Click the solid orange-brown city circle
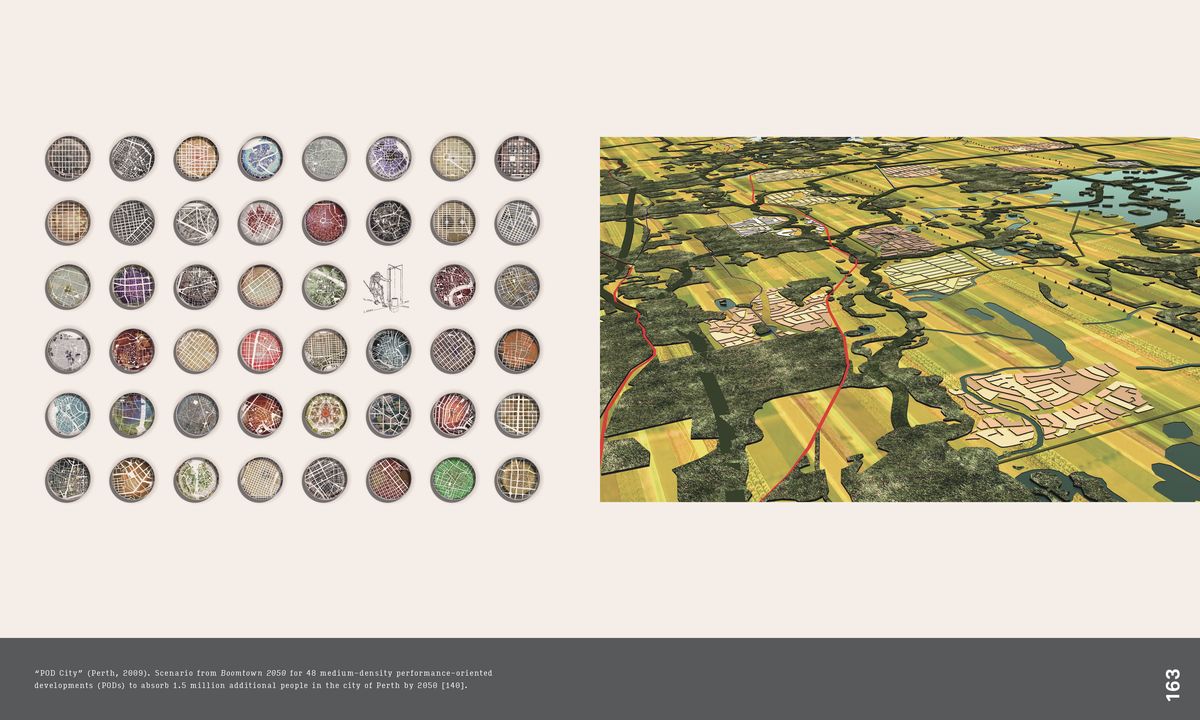The height and width of the screenshot is (720, 1200). point(517,351)
